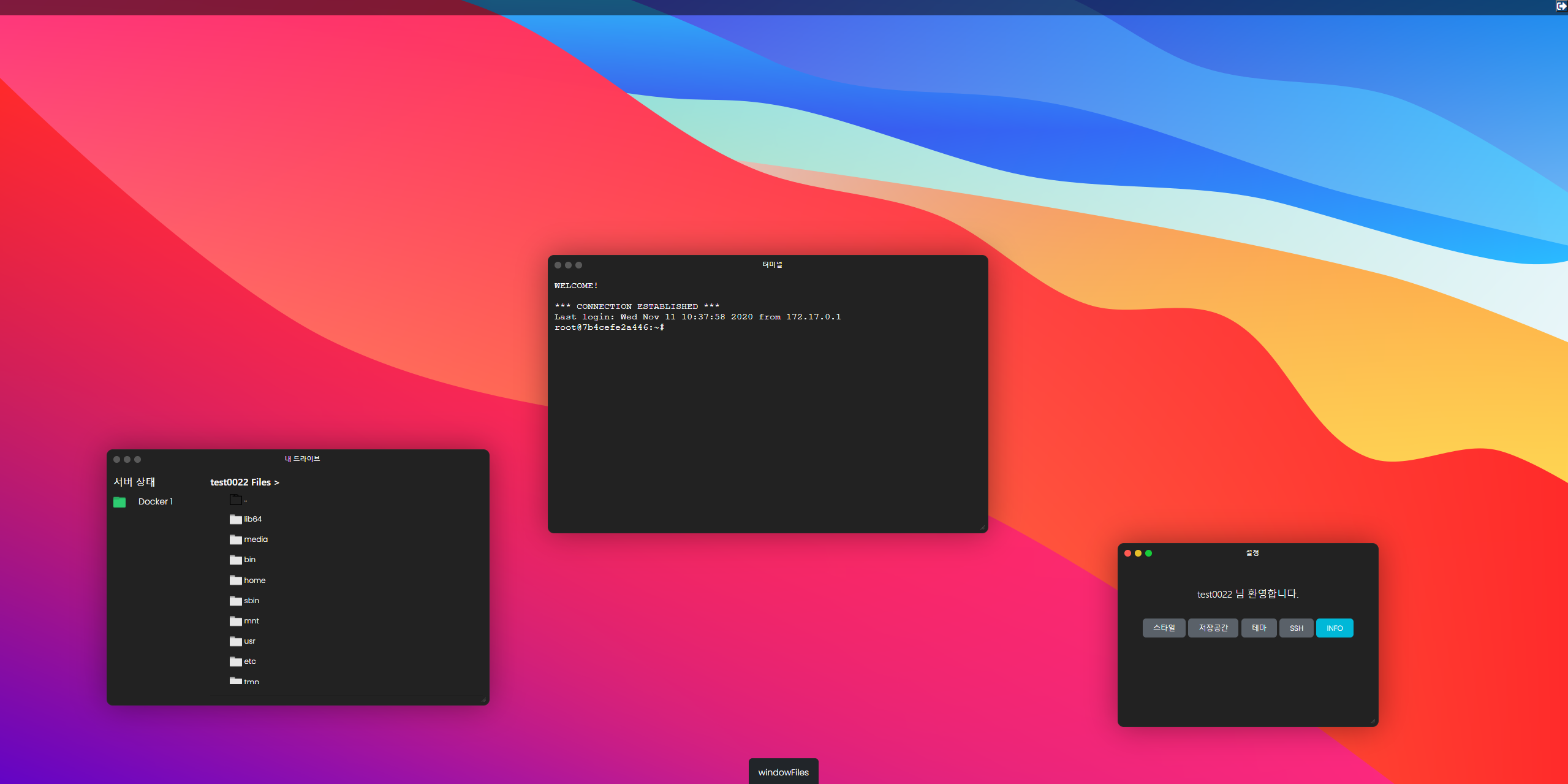Open the lib64 folder

click(x=246, y=519)
